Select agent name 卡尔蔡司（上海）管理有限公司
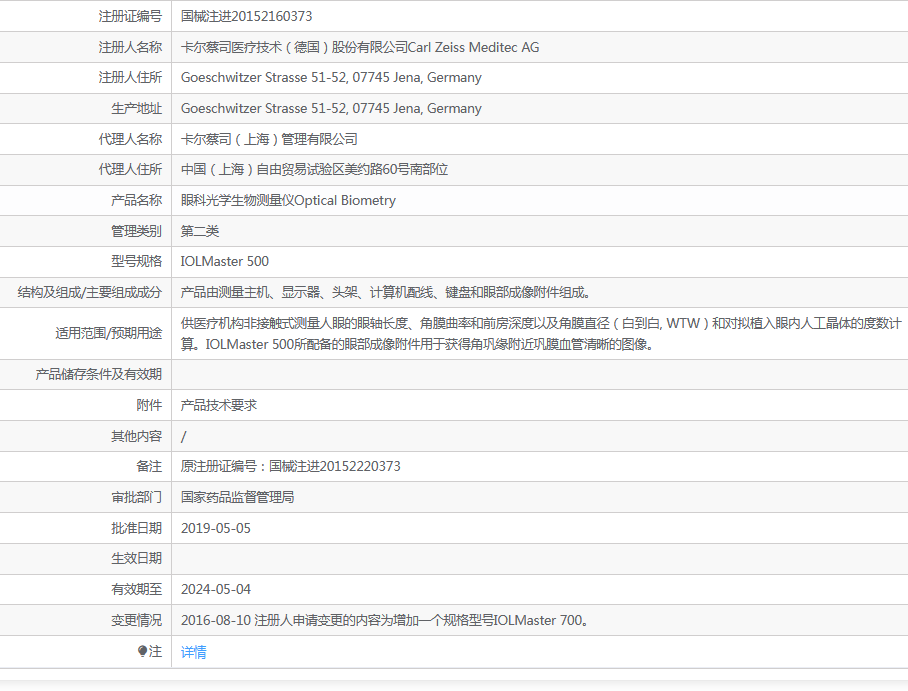Screen dimensions: 908x691 tap(269, 139)
